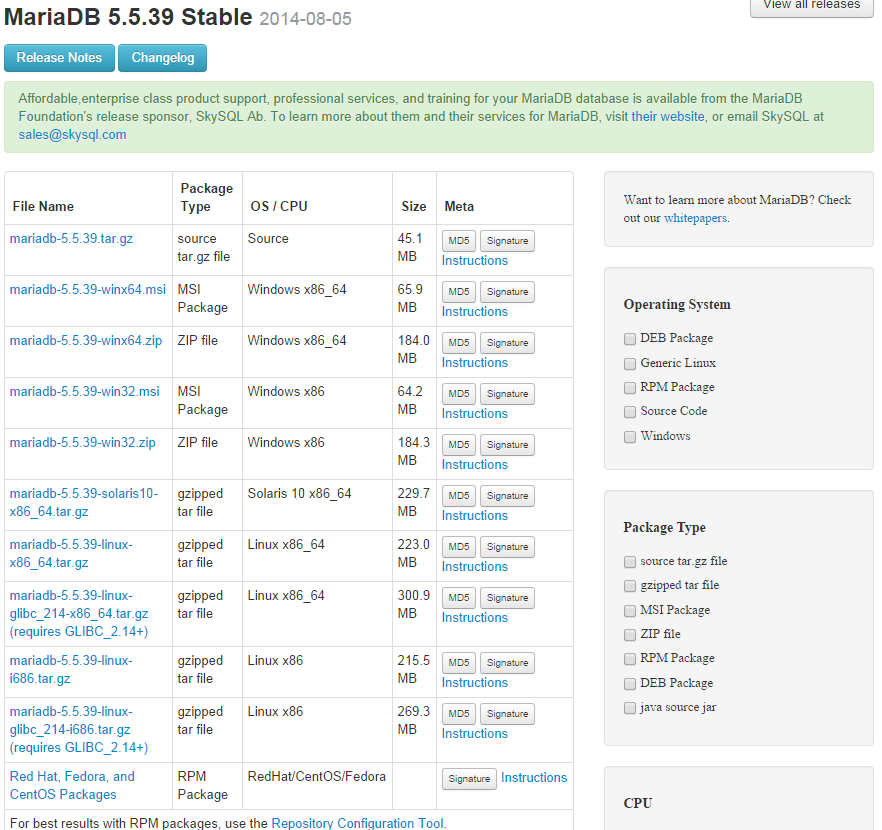Download mariadb-5.5.39-win32.msi
This screenshot has width=882, height=830.
click(x=84, y=391)
